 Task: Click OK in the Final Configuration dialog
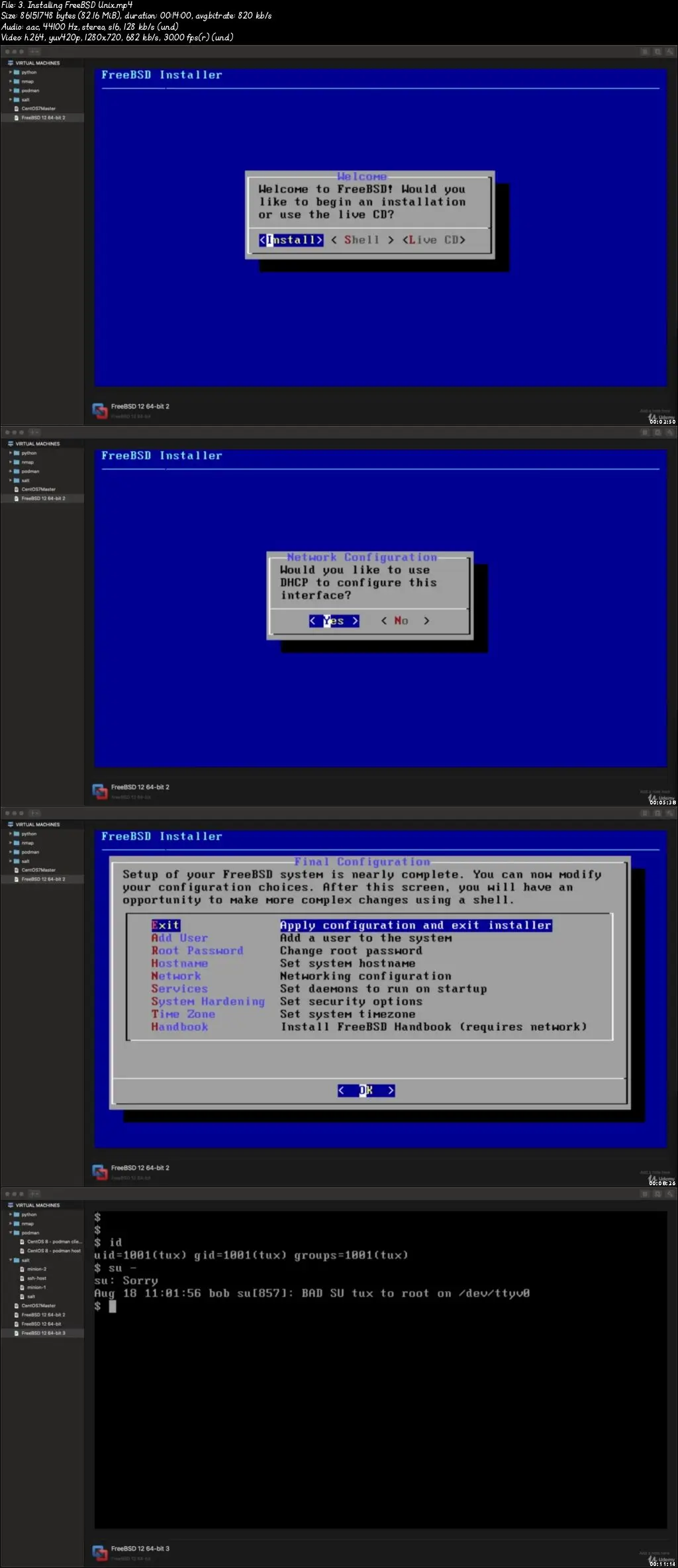coord(366,1090)
